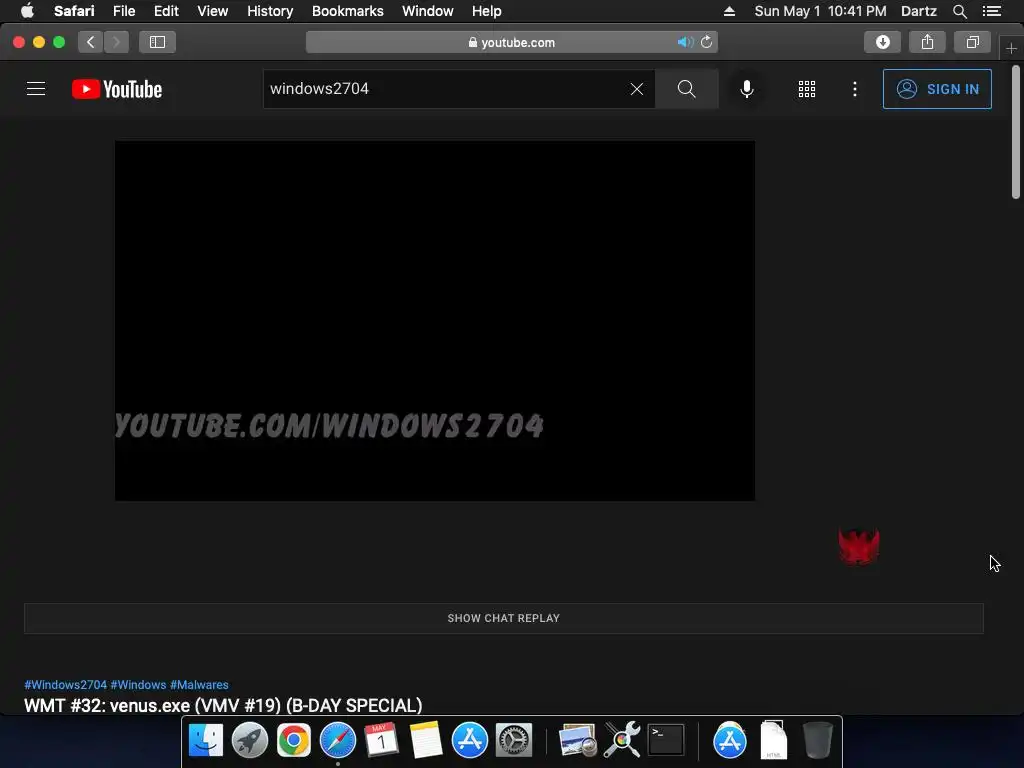
Task: Clear the search box with the X
Action: point(637,89)
